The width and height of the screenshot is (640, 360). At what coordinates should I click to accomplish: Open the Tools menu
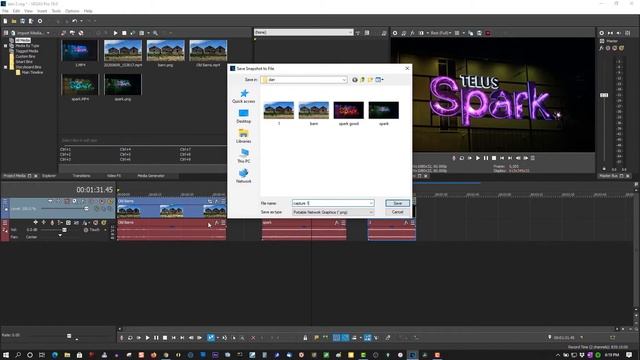pyautogui.click(x=56, y=11)
